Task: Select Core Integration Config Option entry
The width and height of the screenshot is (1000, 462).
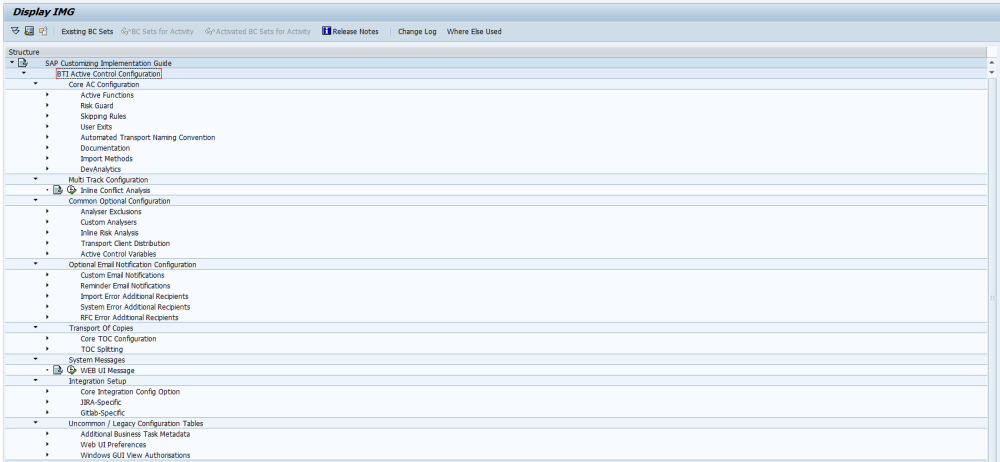Action: point(130,392)
